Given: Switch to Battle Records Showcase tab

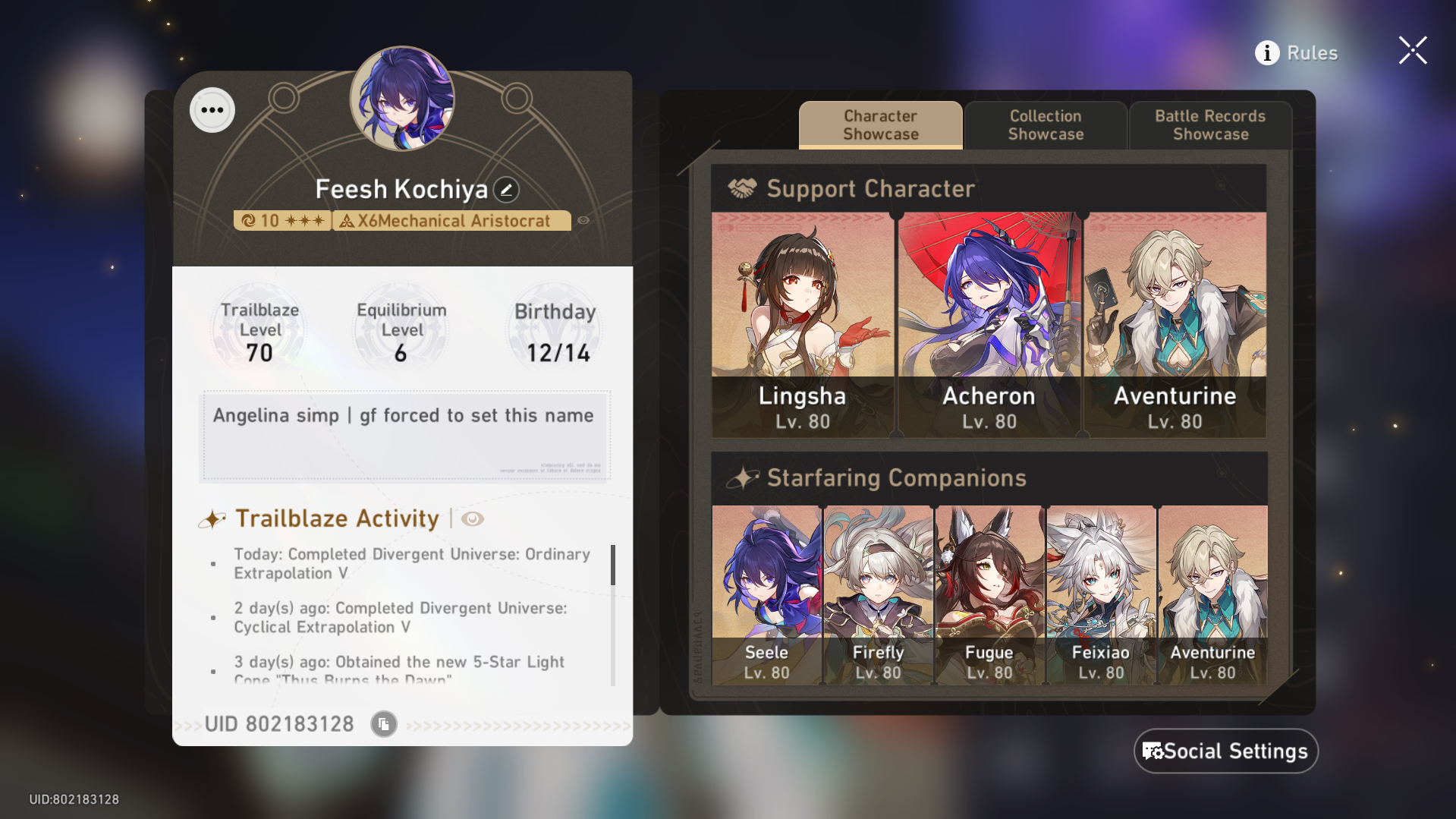Looking at the screenshot, I should (1210, 125).
